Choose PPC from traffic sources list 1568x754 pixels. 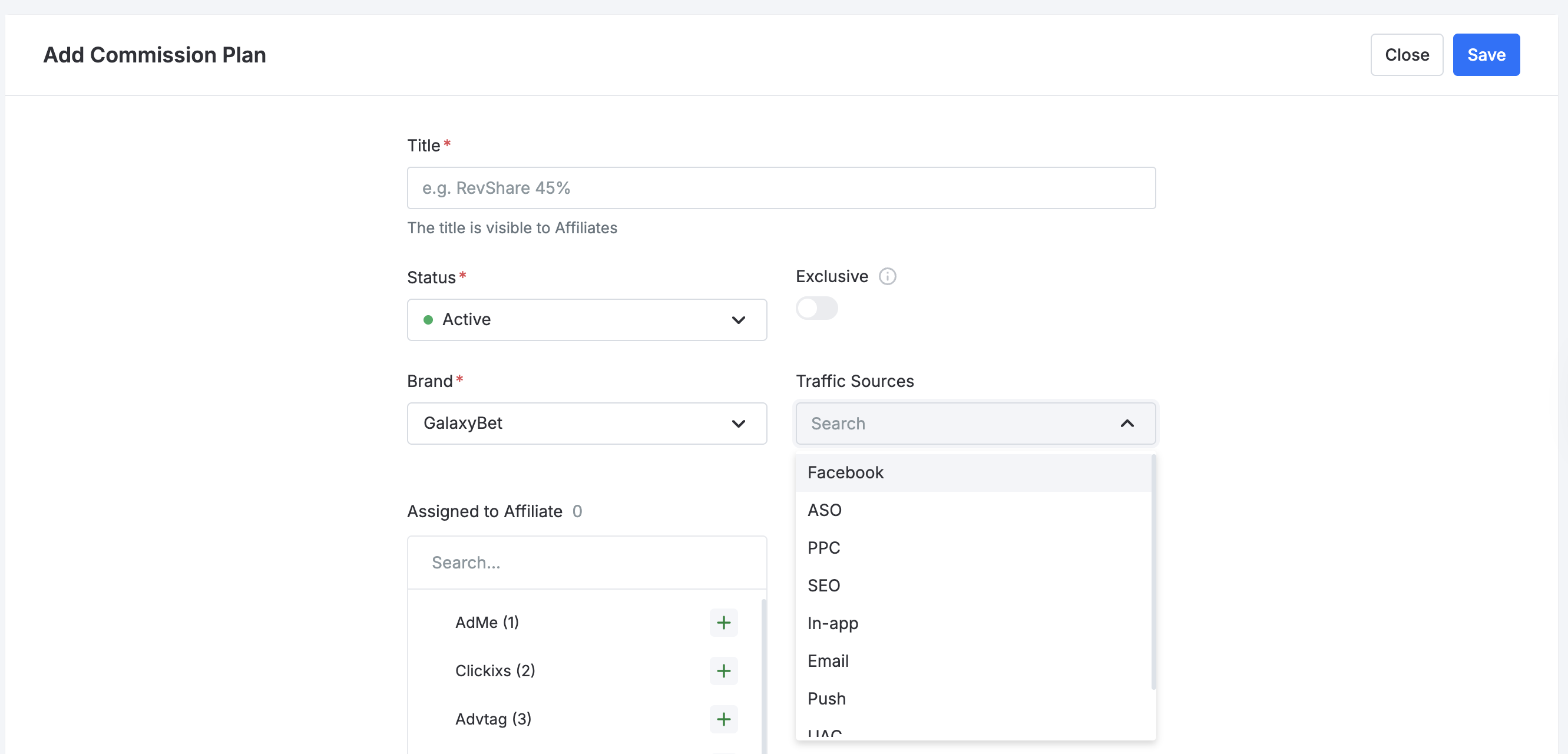(x=972, y=548)
